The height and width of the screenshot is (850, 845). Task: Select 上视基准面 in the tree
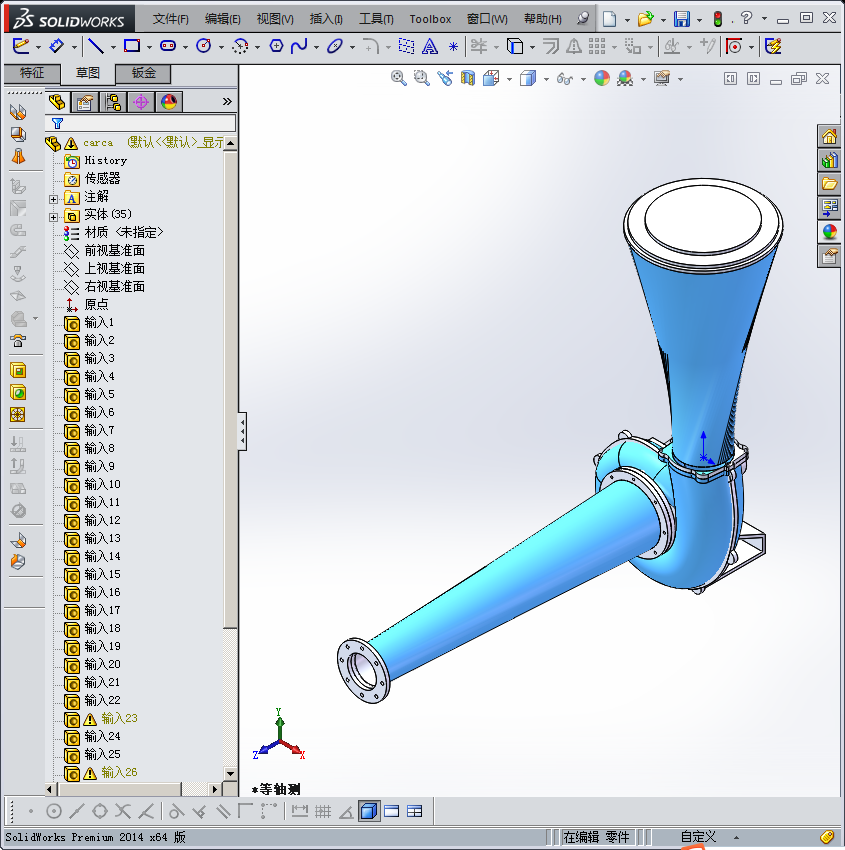[114, 268]
